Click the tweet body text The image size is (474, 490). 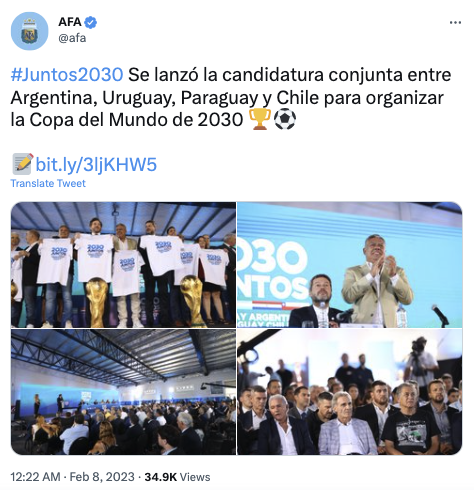231,97
